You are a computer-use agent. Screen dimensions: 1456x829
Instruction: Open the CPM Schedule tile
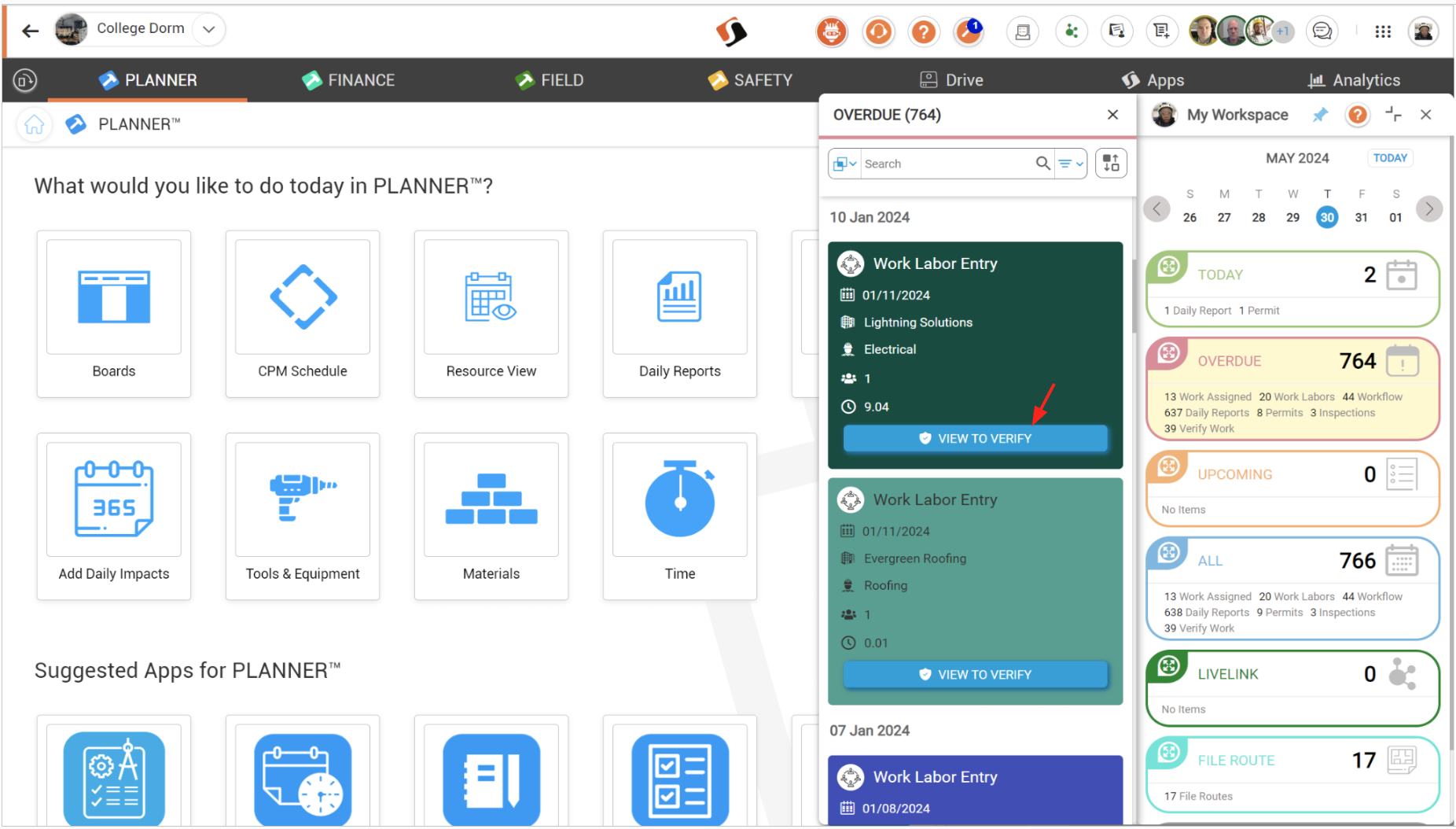(302, 313)
